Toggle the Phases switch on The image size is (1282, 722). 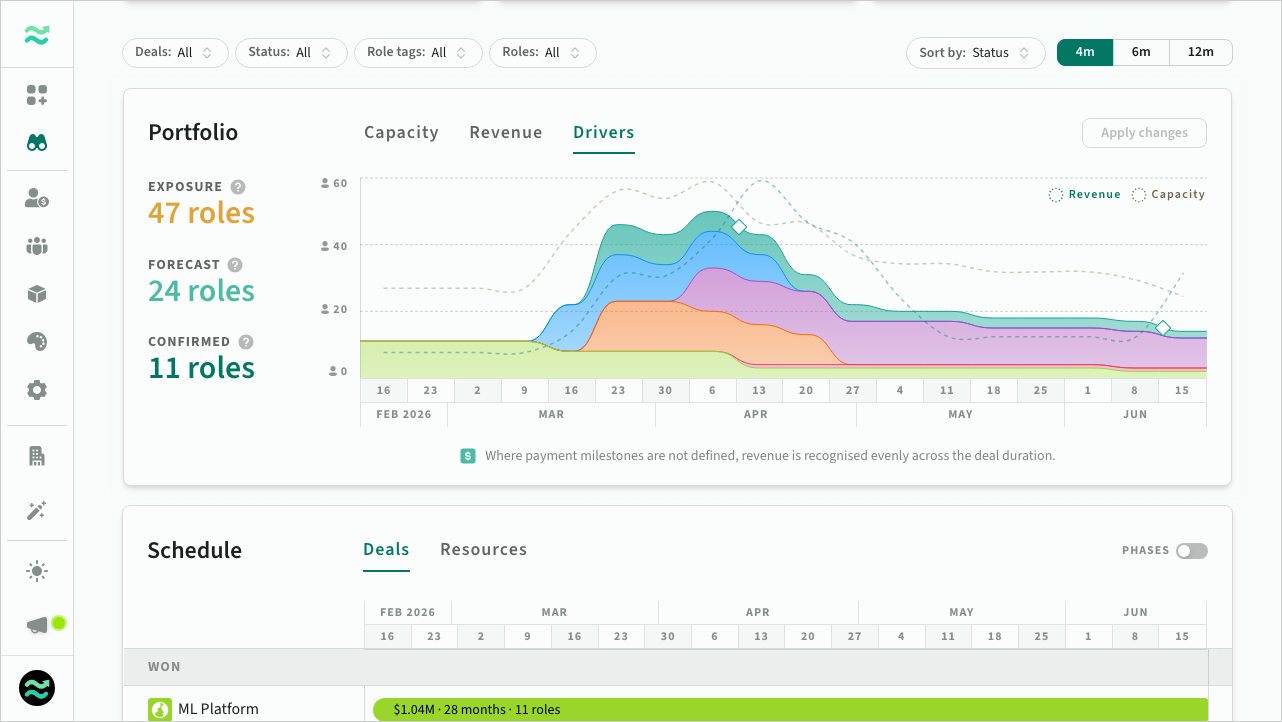coord(1191,551)
